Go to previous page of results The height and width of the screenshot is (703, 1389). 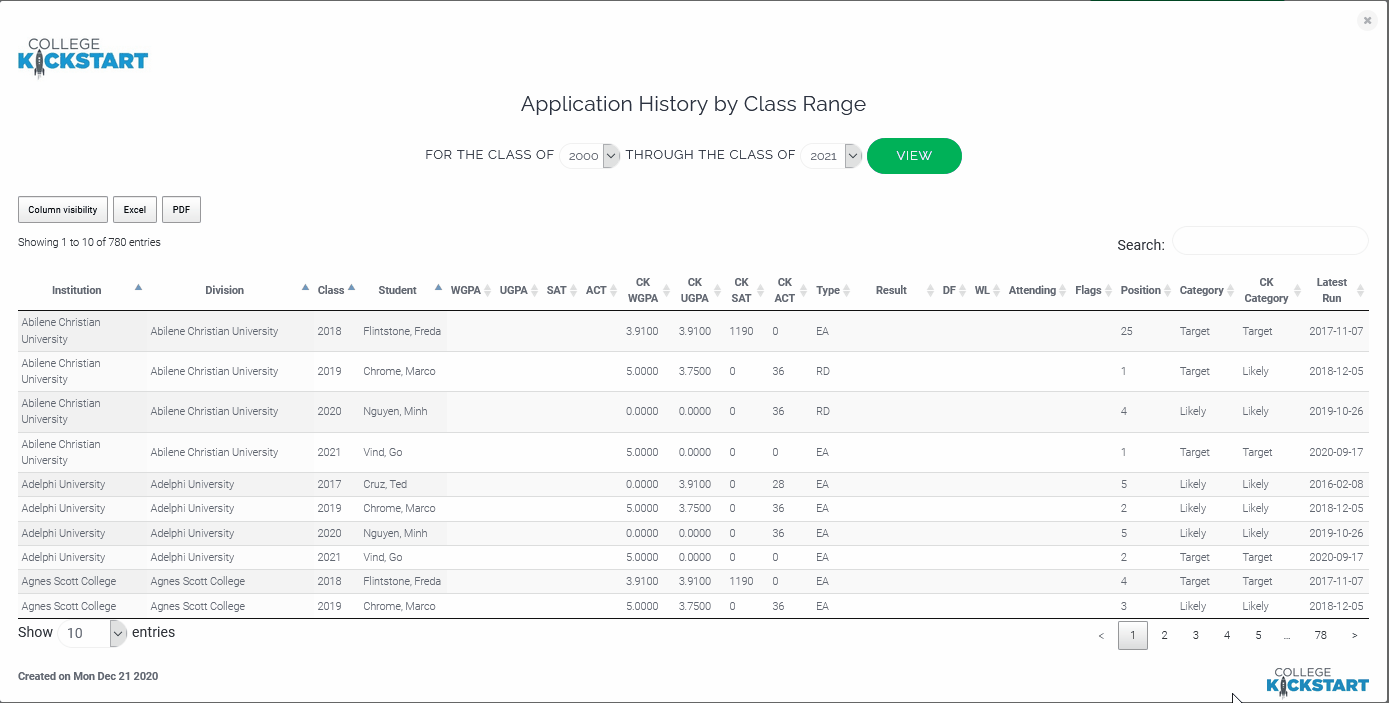[1101, 635]
